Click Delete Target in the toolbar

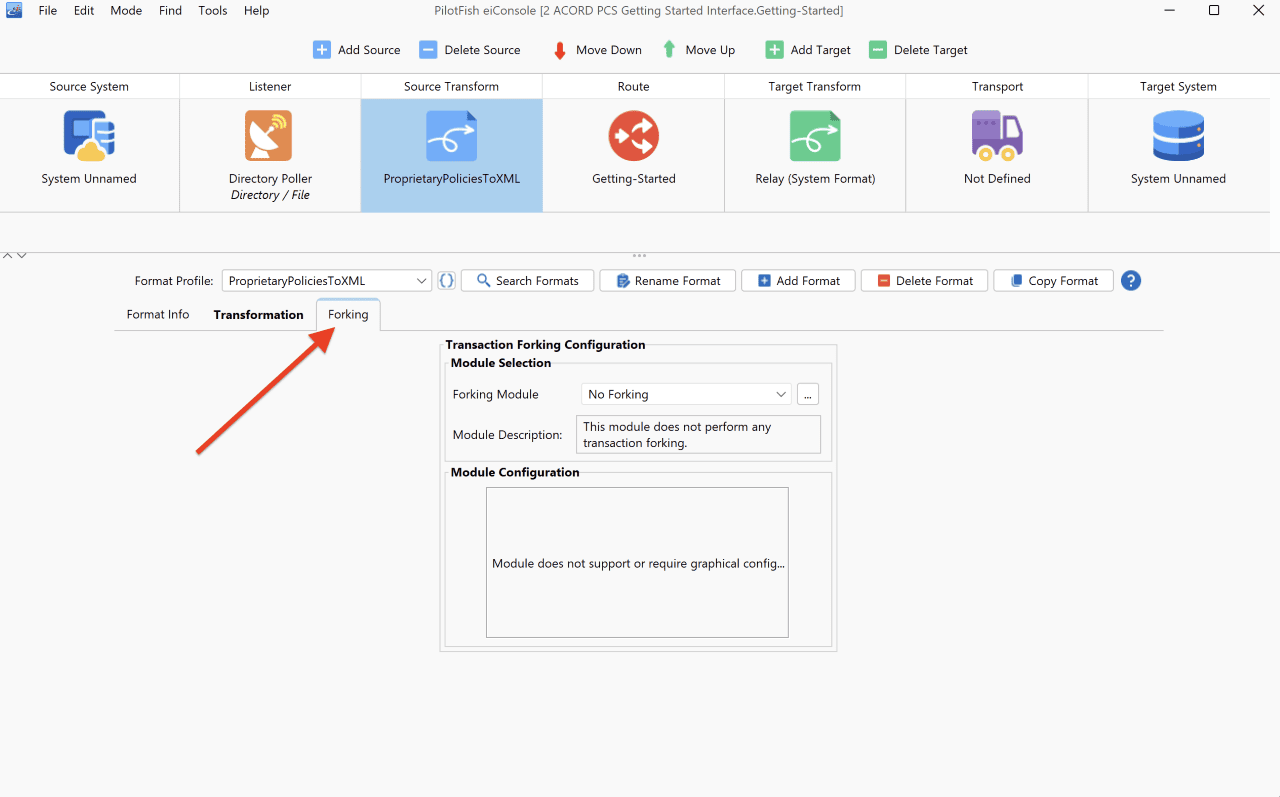pyautogui.click(x=918, y=50)
